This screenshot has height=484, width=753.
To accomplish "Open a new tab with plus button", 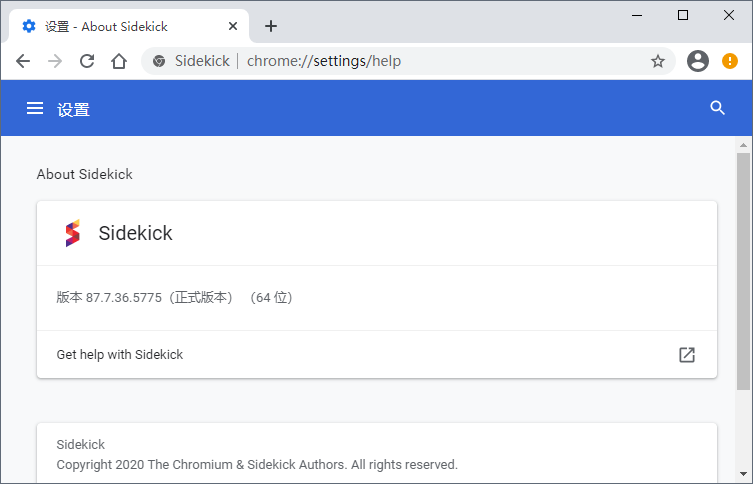I will [x=271, y=26].
